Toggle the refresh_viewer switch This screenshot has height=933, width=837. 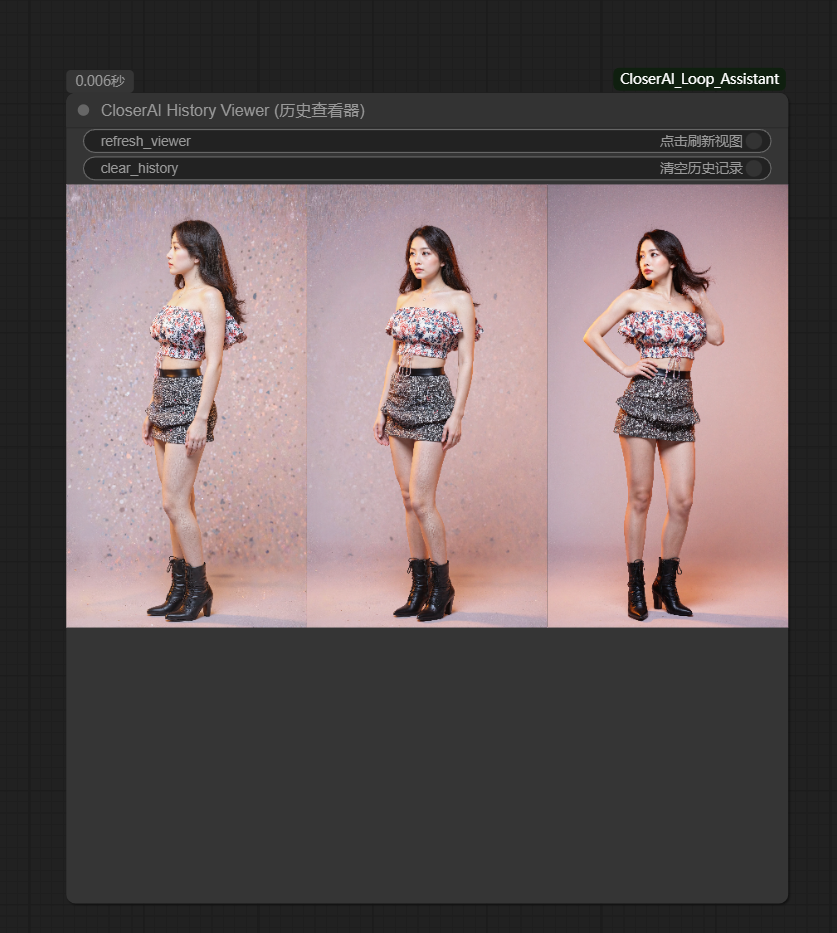754,141
